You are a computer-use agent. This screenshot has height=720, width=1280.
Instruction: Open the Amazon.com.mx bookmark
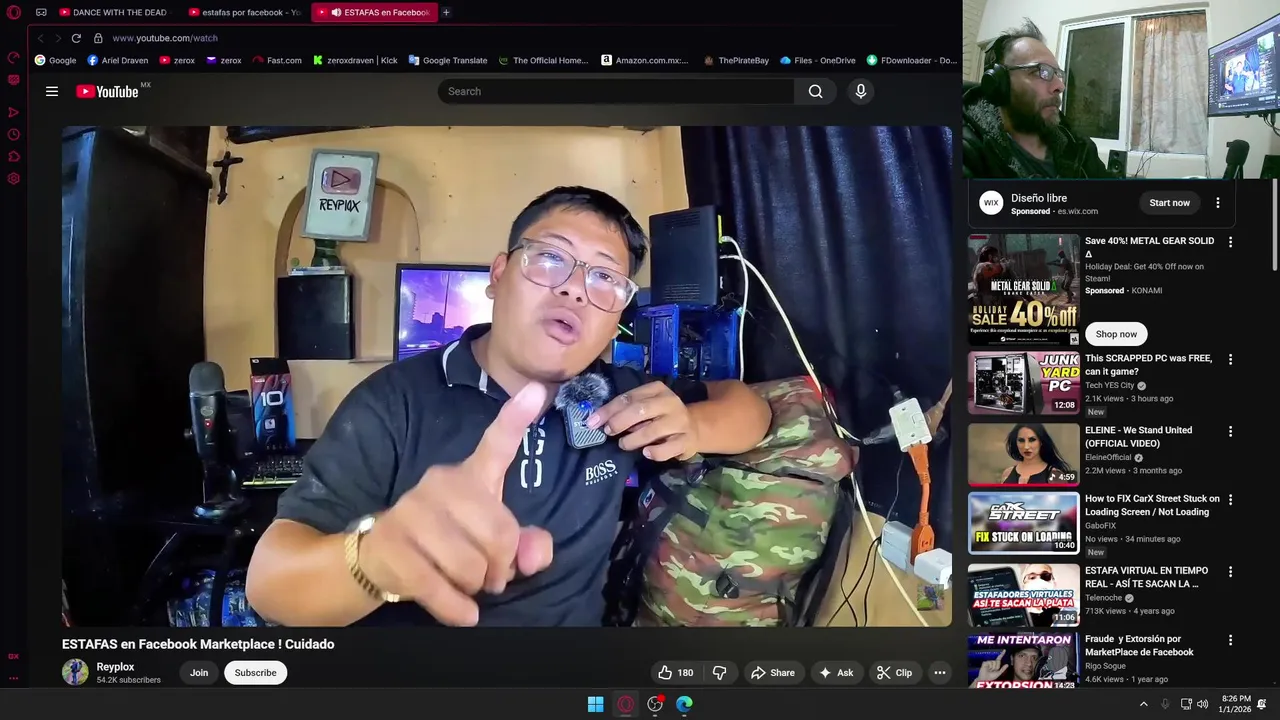(645, 60)
